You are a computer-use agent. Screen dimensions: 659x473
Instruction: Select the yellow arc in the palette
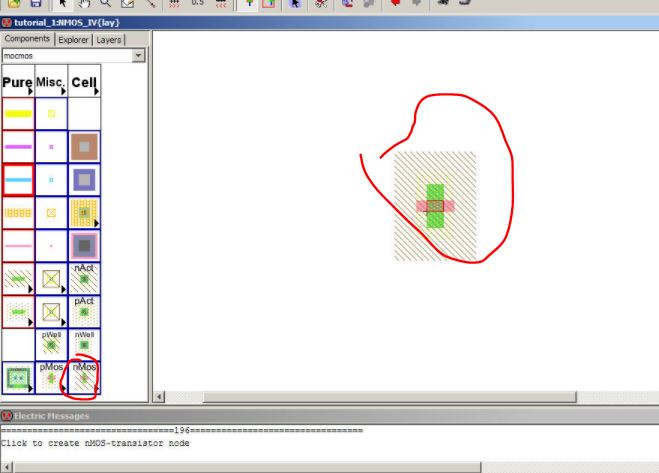point(18,114)
